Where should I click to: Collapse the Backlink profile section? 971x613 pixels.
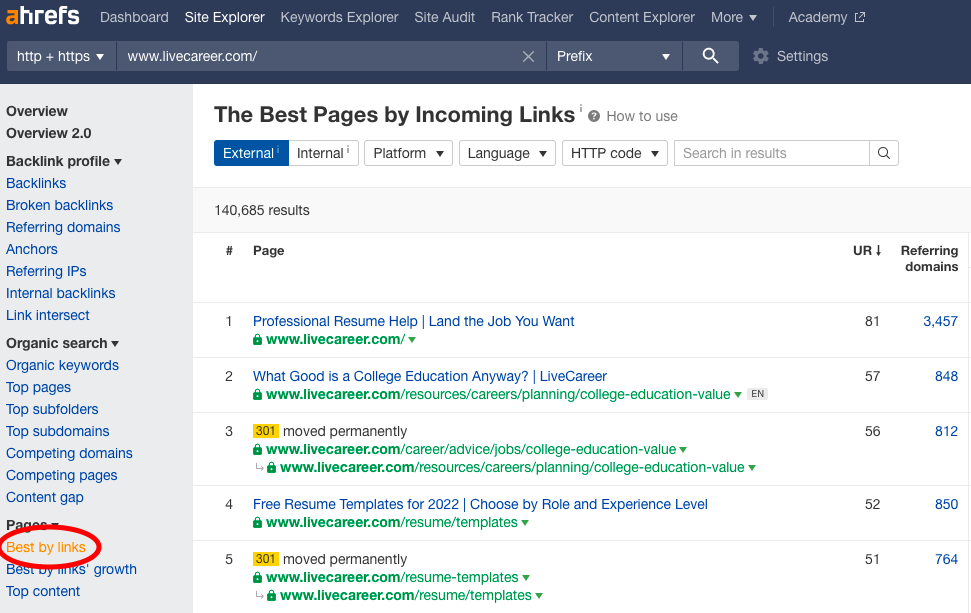64,161
